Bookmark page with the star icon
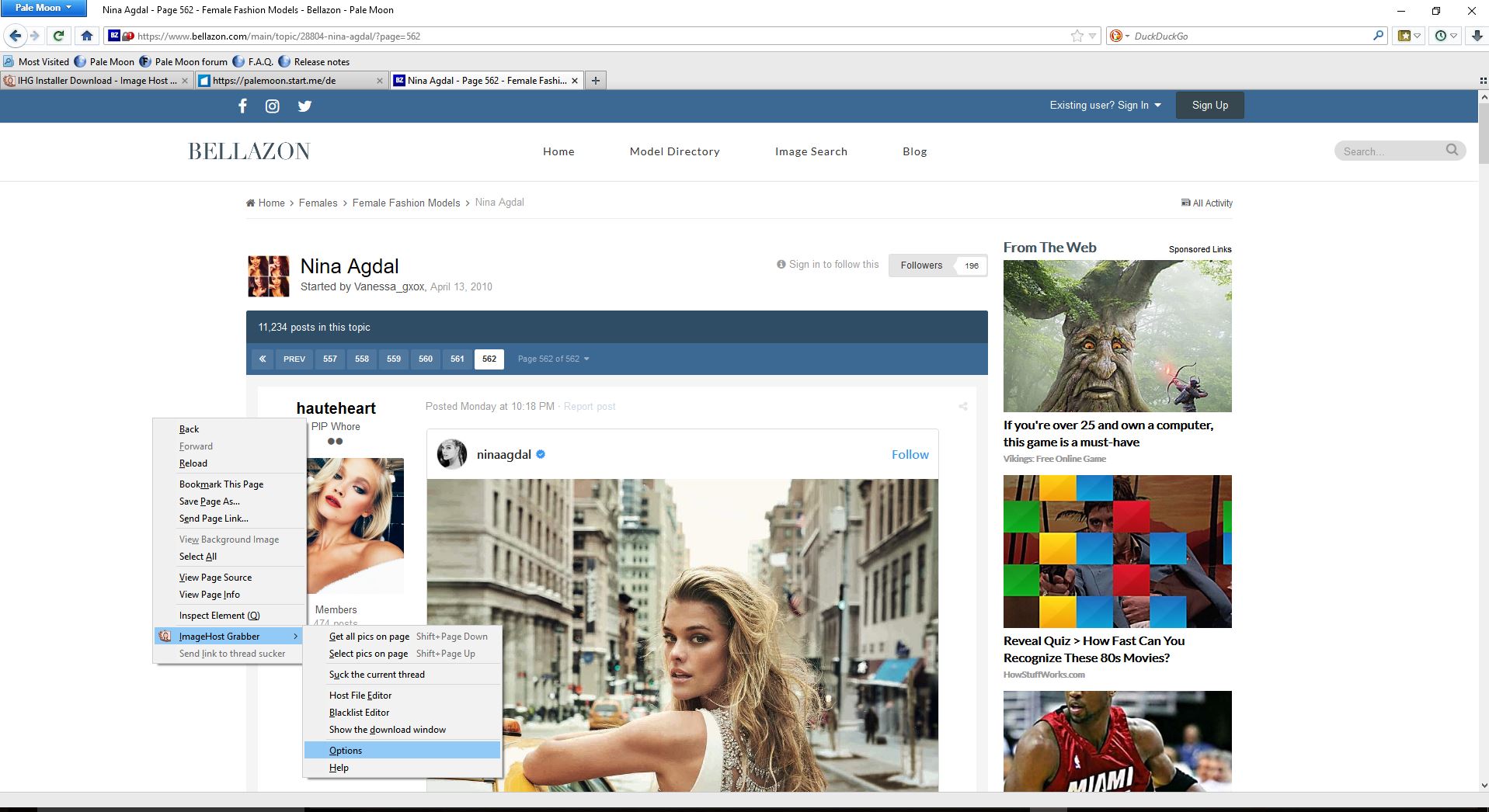 tap(1077, 36)
